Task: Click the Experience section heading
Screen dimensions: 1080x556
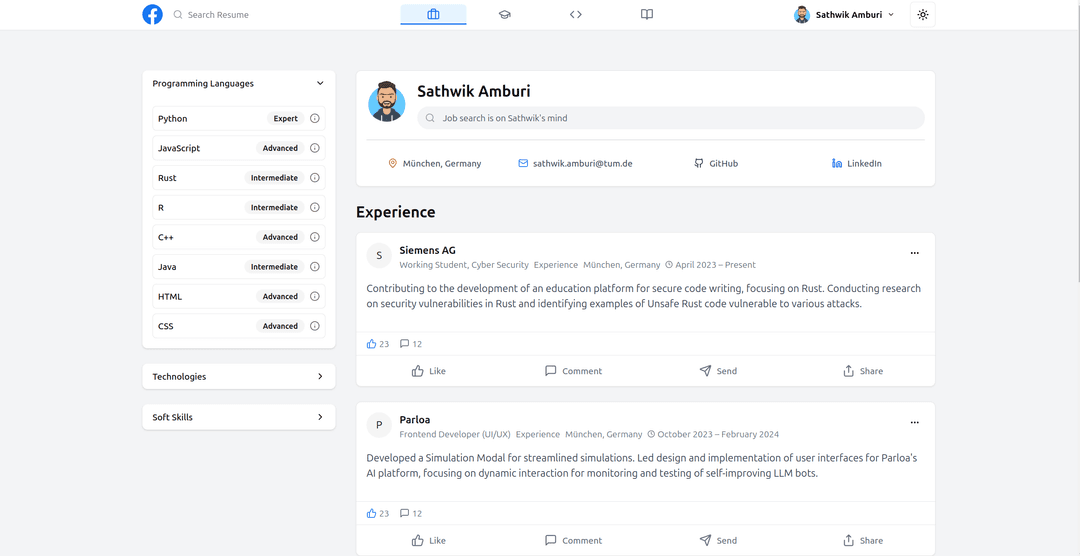Action: click(395, 212)
